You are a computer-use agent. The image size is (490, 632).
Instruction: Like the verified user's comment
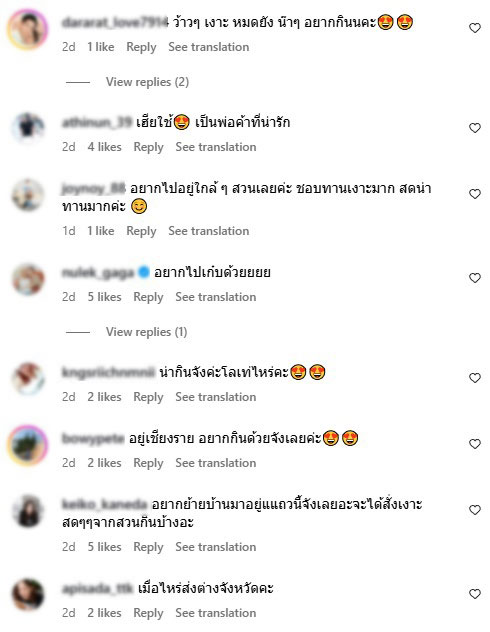pyautogui.click(x=475, y=278)
